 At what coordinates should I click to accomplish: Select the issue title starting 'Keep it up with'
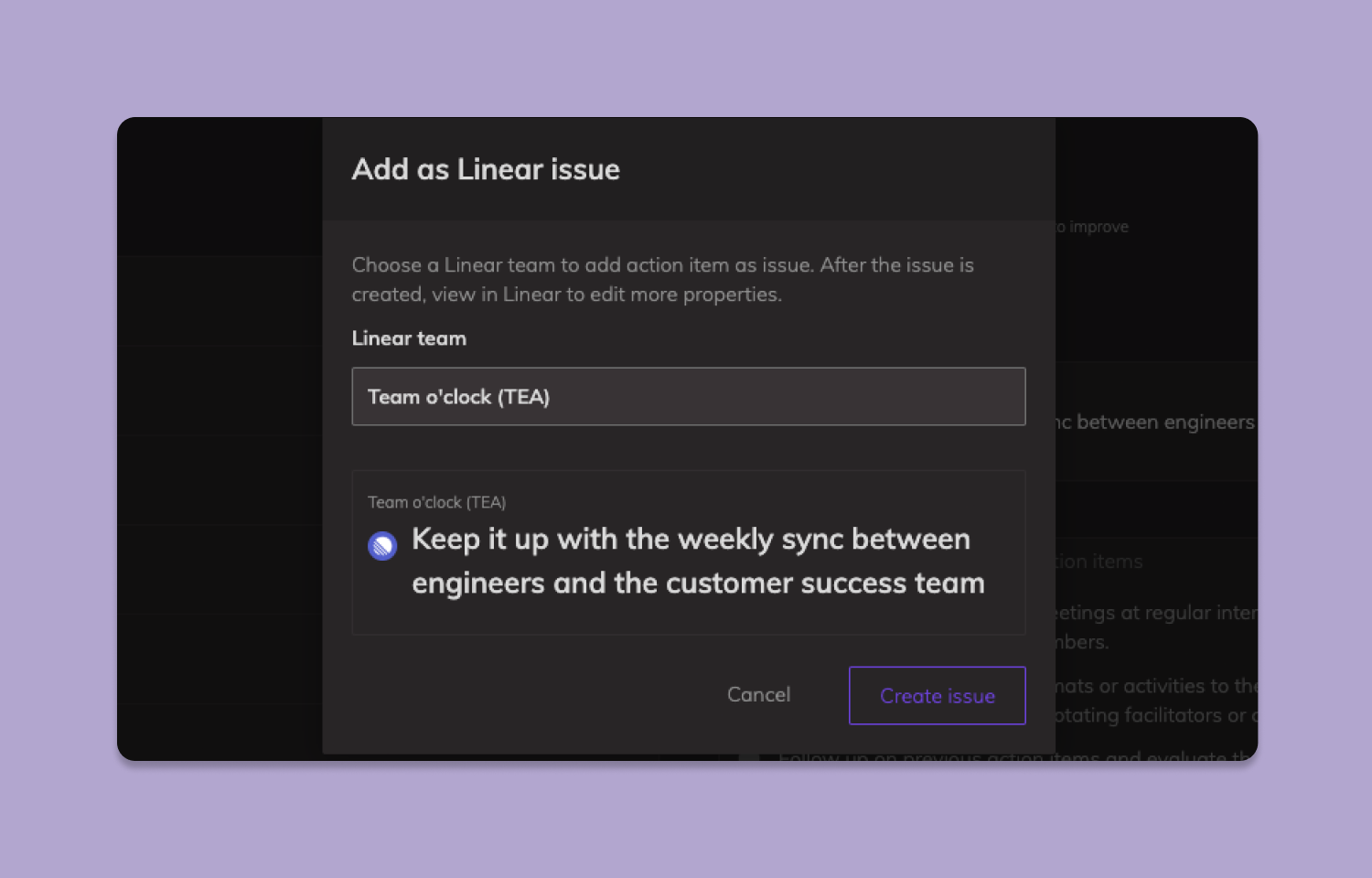698,561
